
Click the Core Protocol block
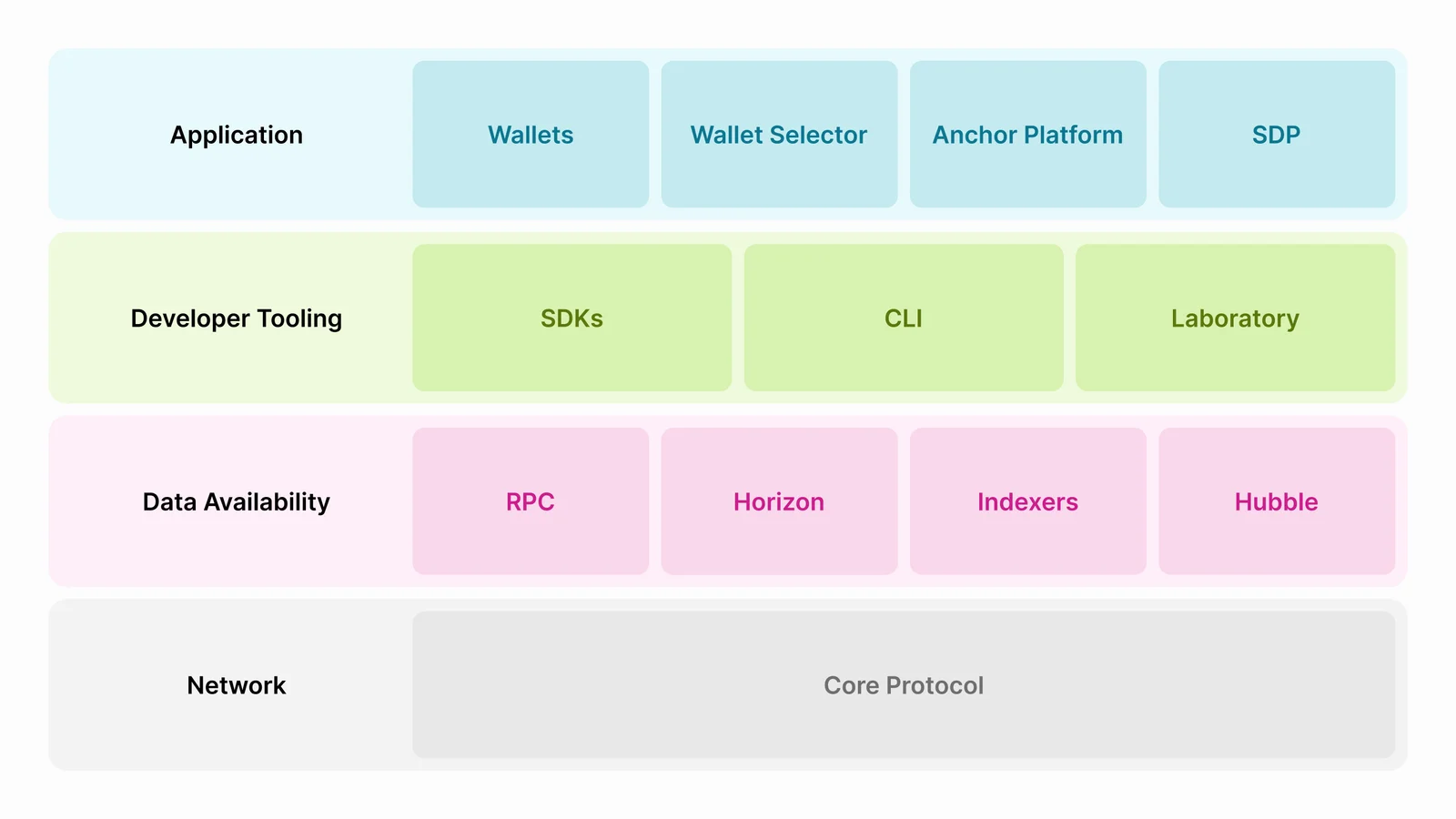pos(904,684)
